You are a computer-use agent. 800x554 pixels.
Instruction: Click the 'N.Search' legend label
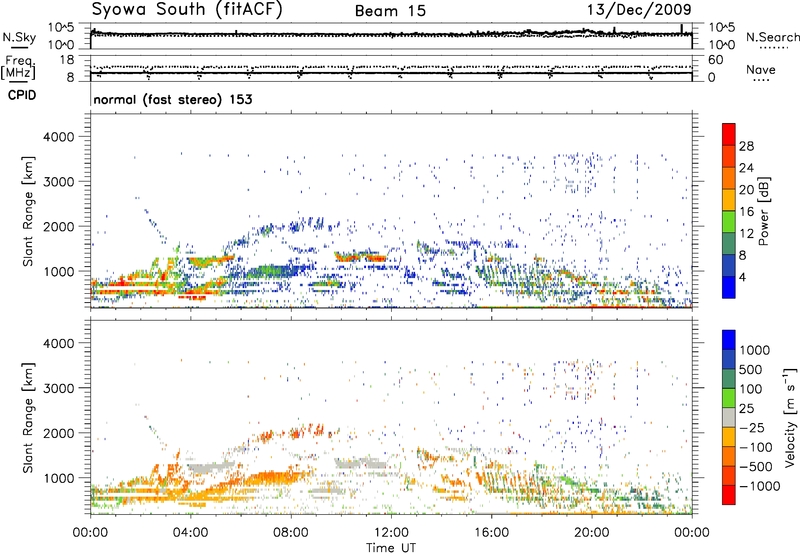click(772, 37)
